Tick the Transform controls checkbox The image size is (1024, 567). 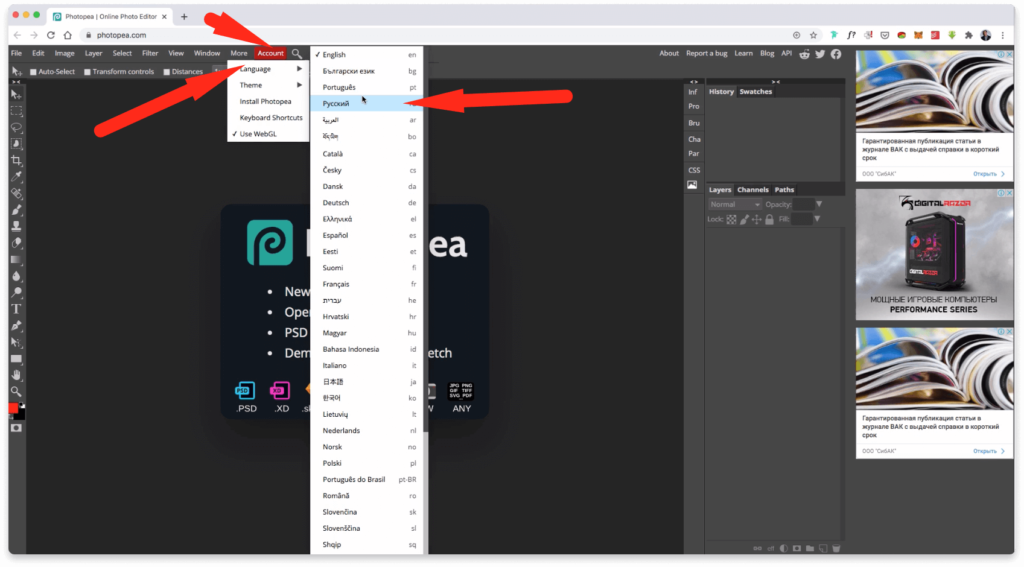point(87,72)
